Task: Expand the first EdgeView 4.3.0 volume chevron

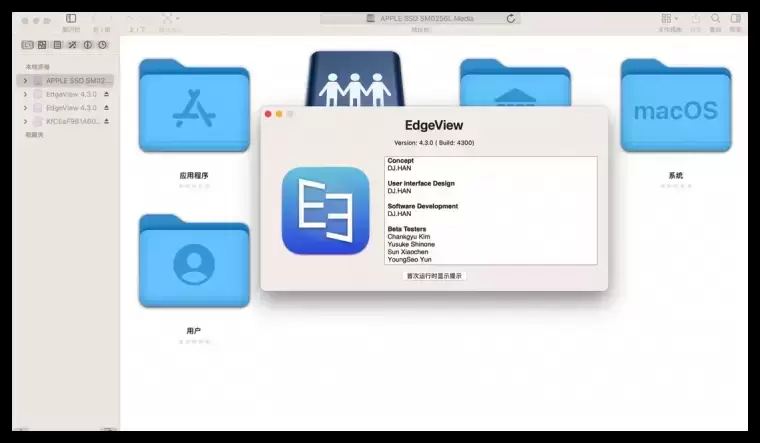Action: pos(25,94)
